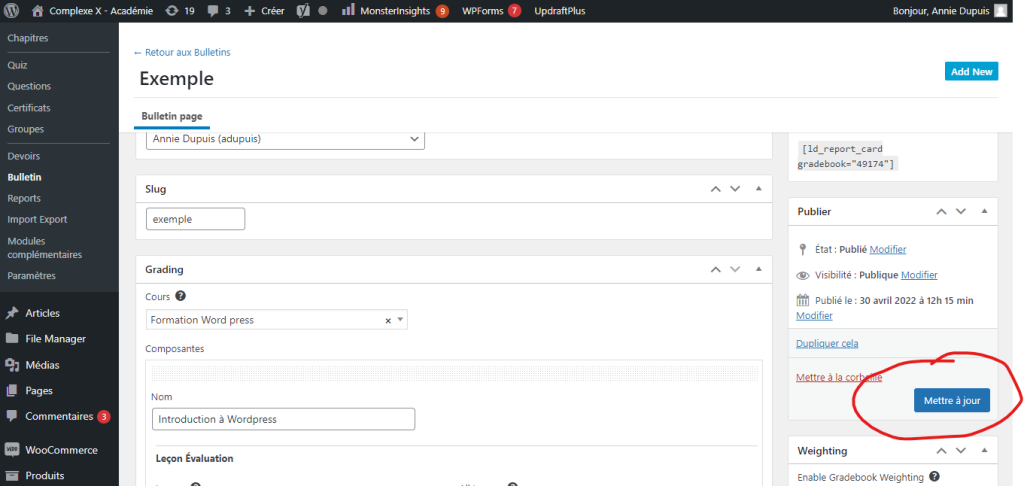This screenshot has height=486, width=1024.
Task: Open the Cours dropdown Formation Word press
Action: [276, 320]
